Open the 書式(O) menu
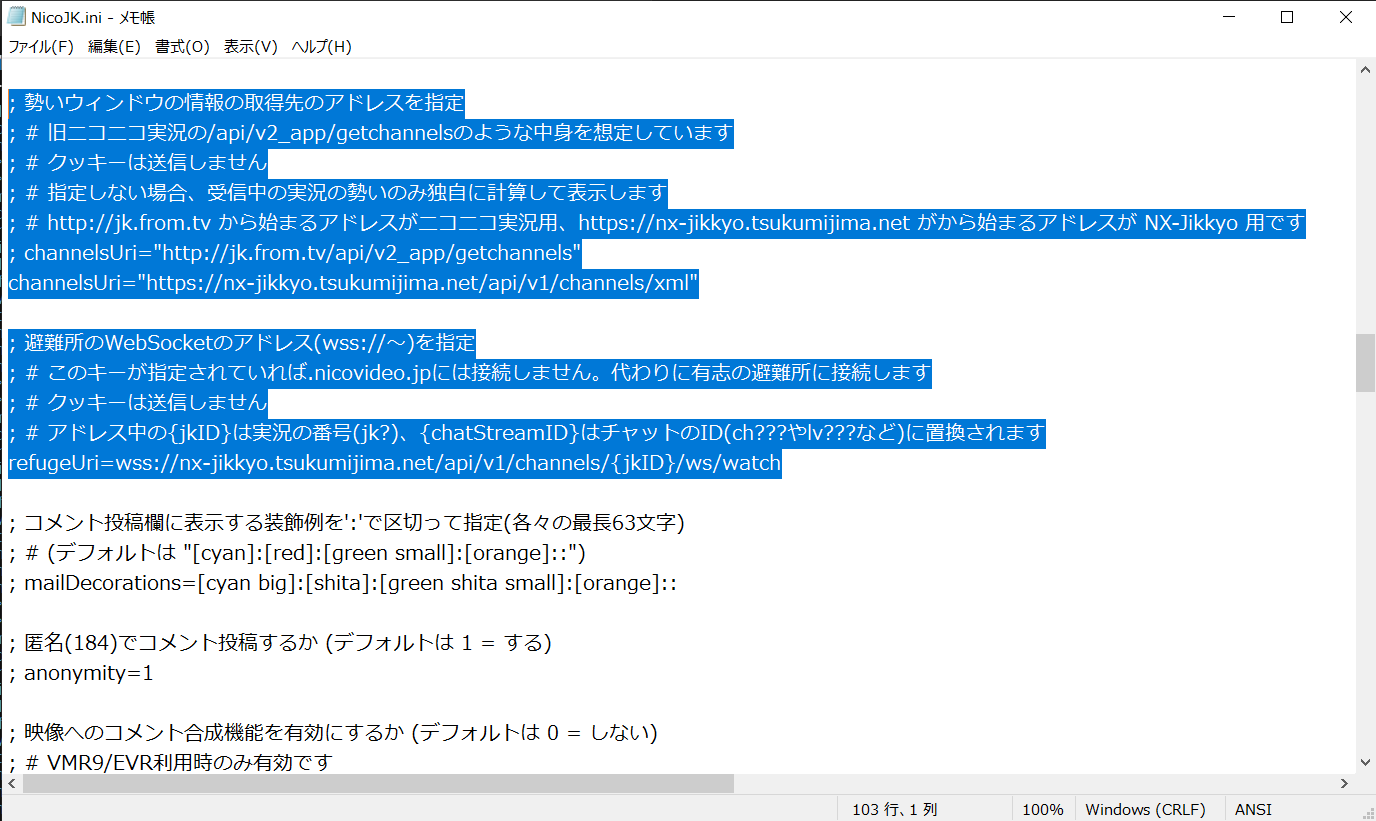1376x821 pixels. click(182, 46)
